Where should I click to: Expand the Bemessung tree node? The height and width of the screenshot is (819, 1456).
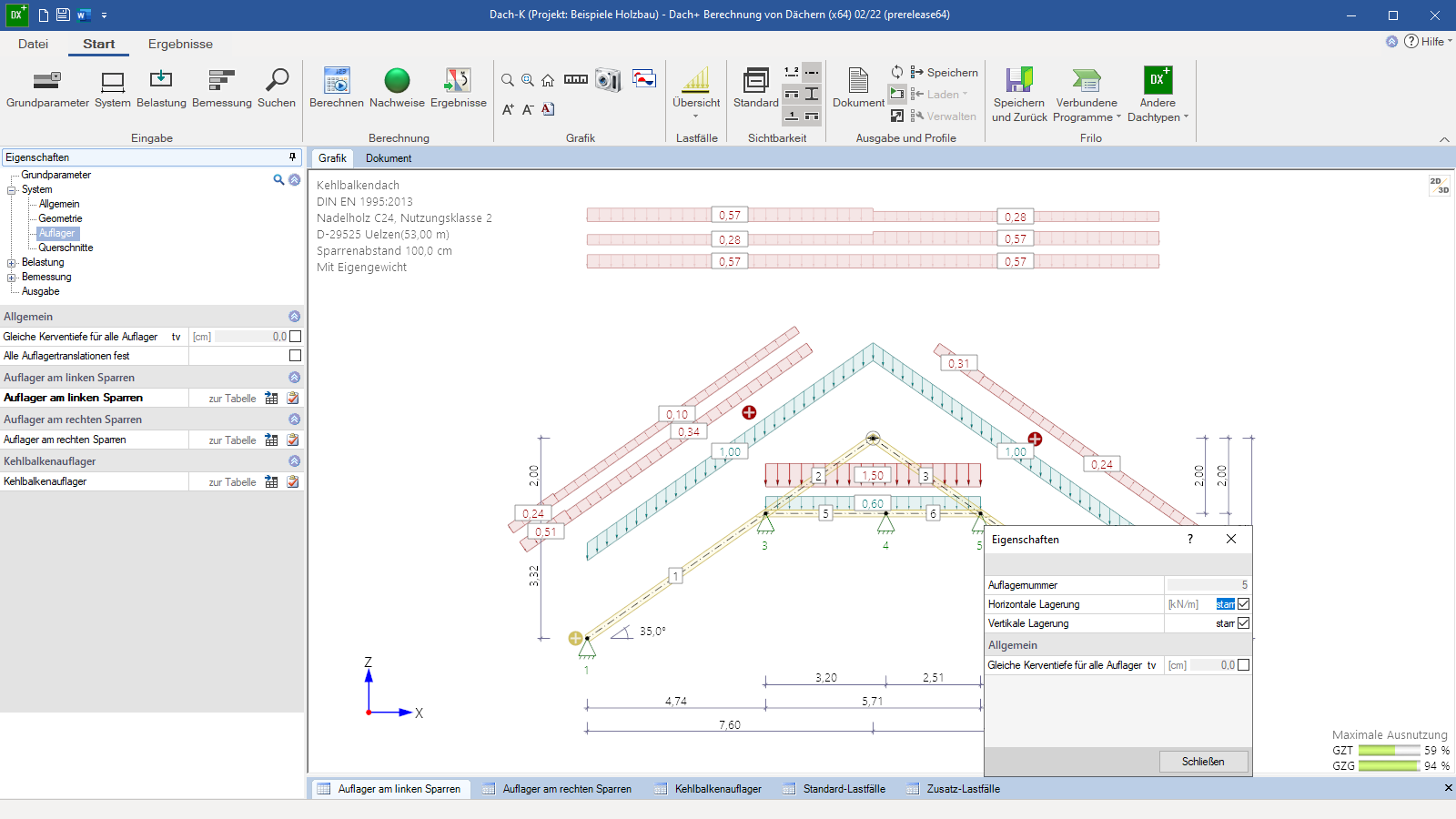click(x=12, y=277)
